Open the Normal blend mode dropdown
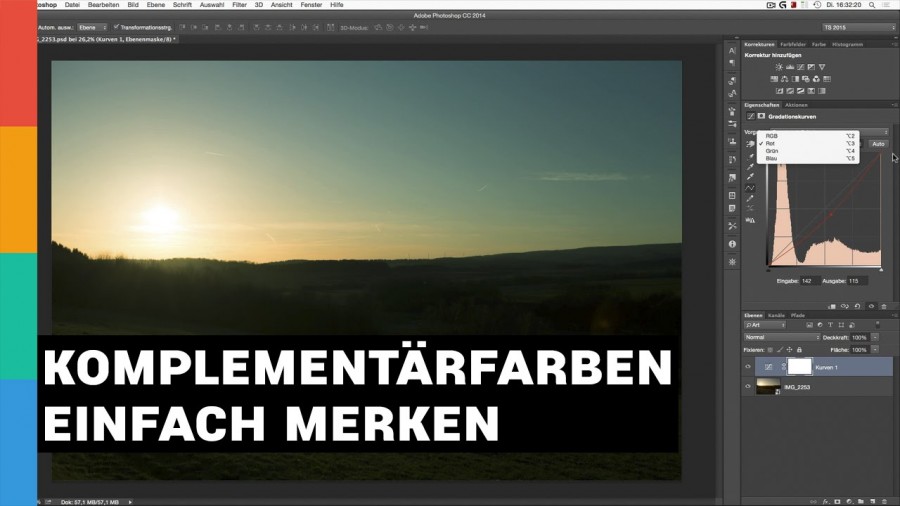The height and width of the screenshot is (506, 900). 780,337
